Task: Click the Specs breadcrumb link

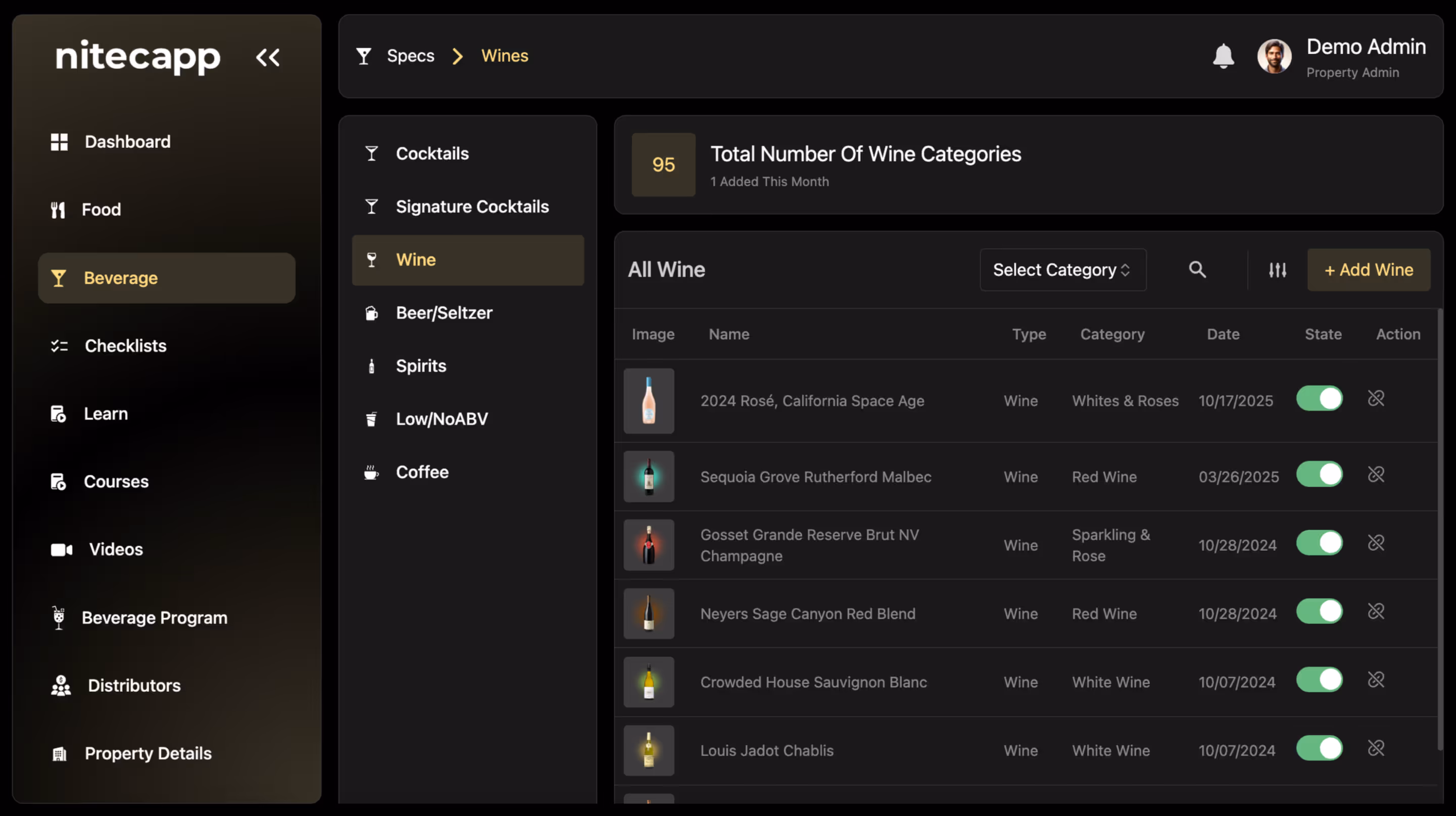Action: pos(410,56)
